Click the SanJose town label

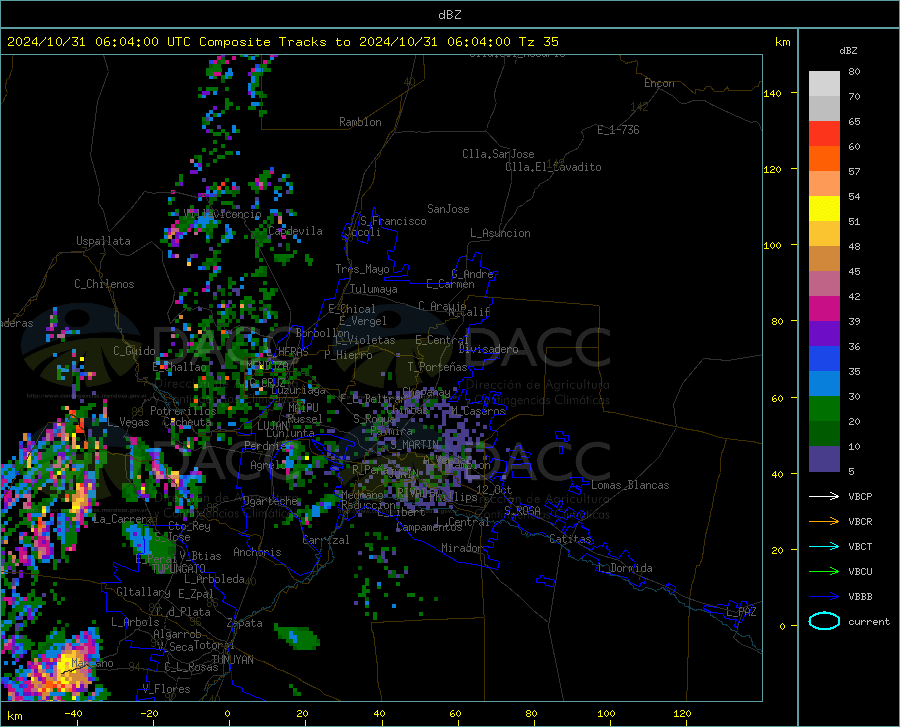[x=448, y=209]
